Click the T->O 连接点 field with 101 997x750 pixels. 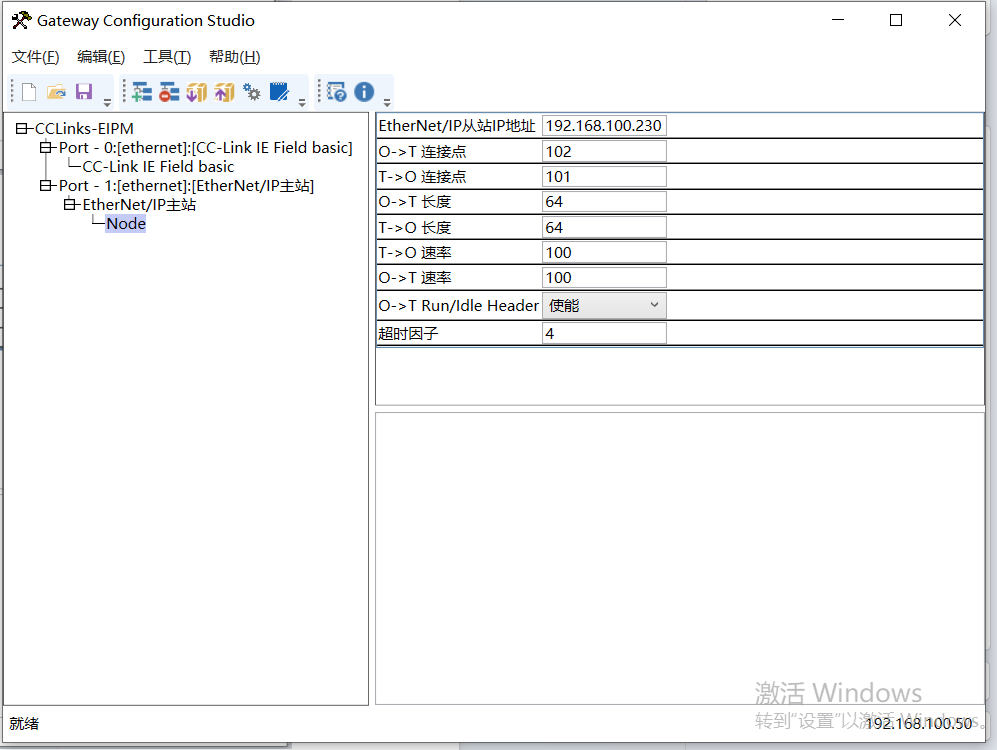(604, 177)
